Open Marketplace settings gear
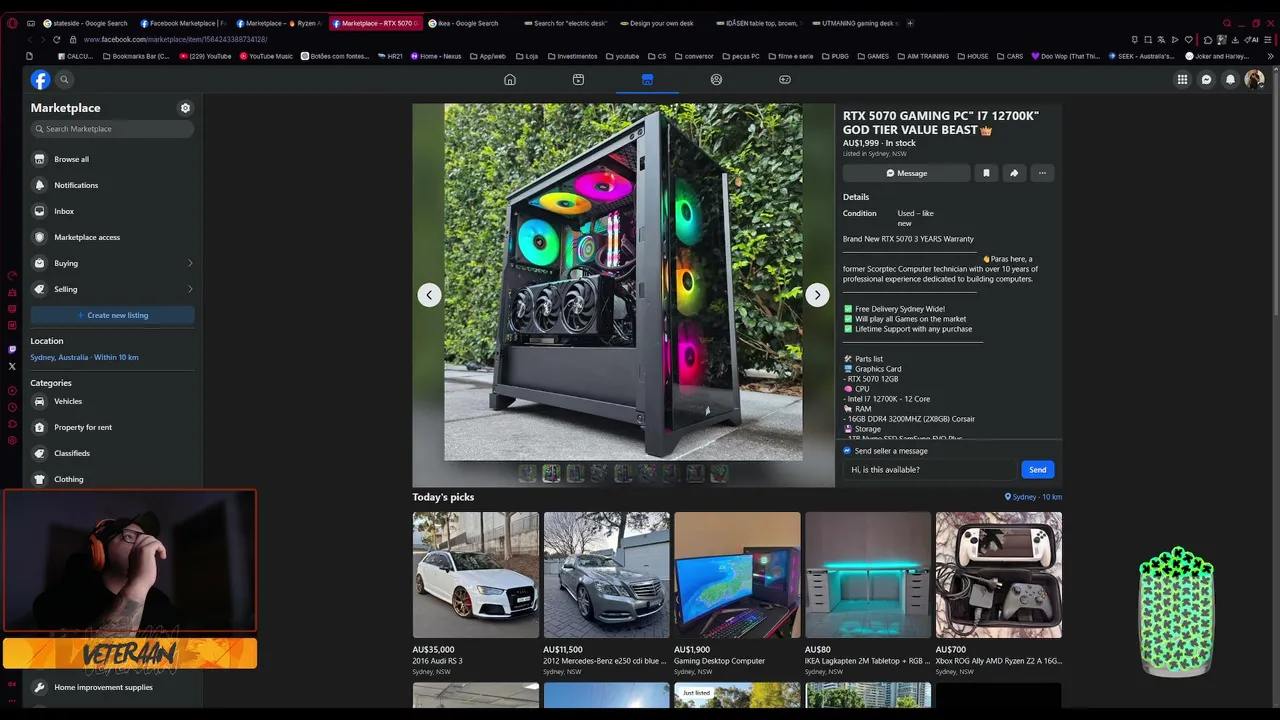This screenshot has width=1280, height=720. pos(185,108)
